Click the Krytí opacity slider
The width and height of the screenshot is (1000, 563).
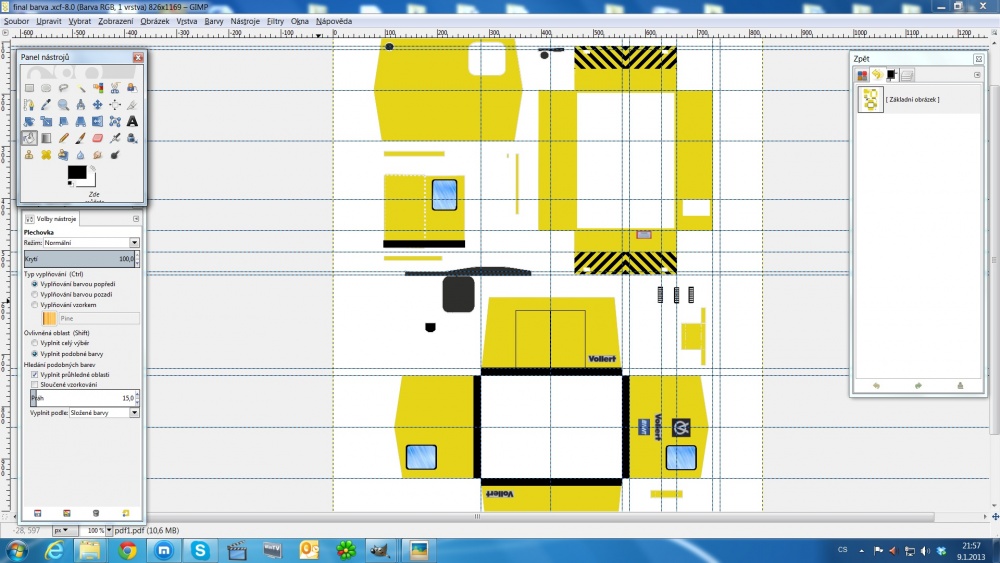pyautogui.click(x=80, y=259)
